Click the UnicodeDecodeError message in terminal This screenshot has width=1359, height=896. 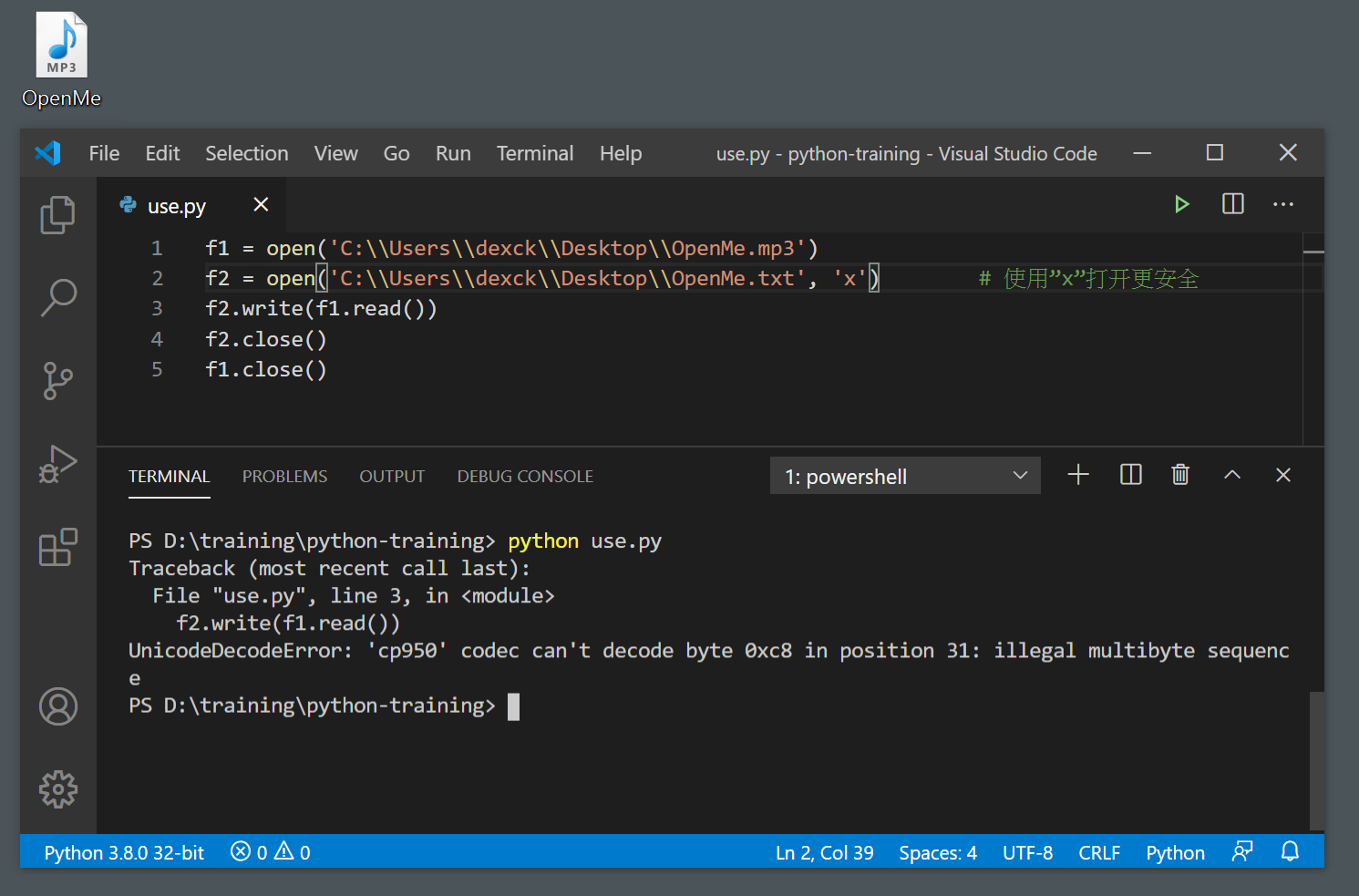(709, 664)
